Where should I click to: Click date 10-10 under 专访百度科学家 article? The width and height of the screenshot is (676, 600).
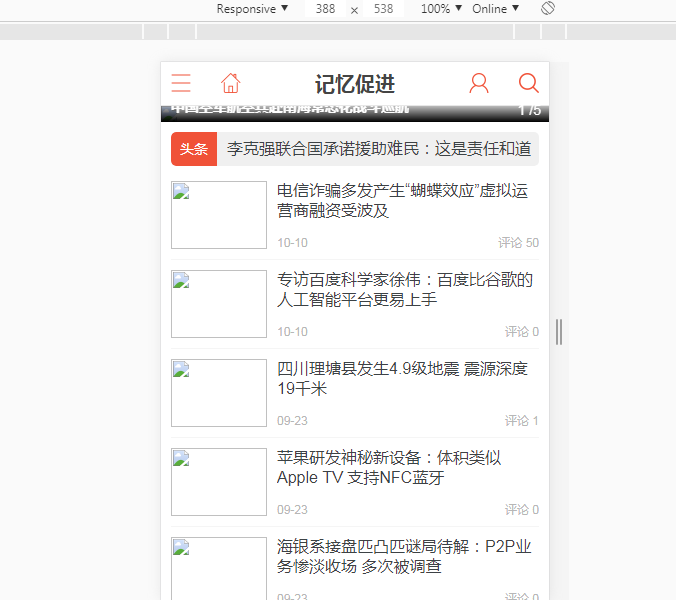pyautogui.click(x=292, y=331)
